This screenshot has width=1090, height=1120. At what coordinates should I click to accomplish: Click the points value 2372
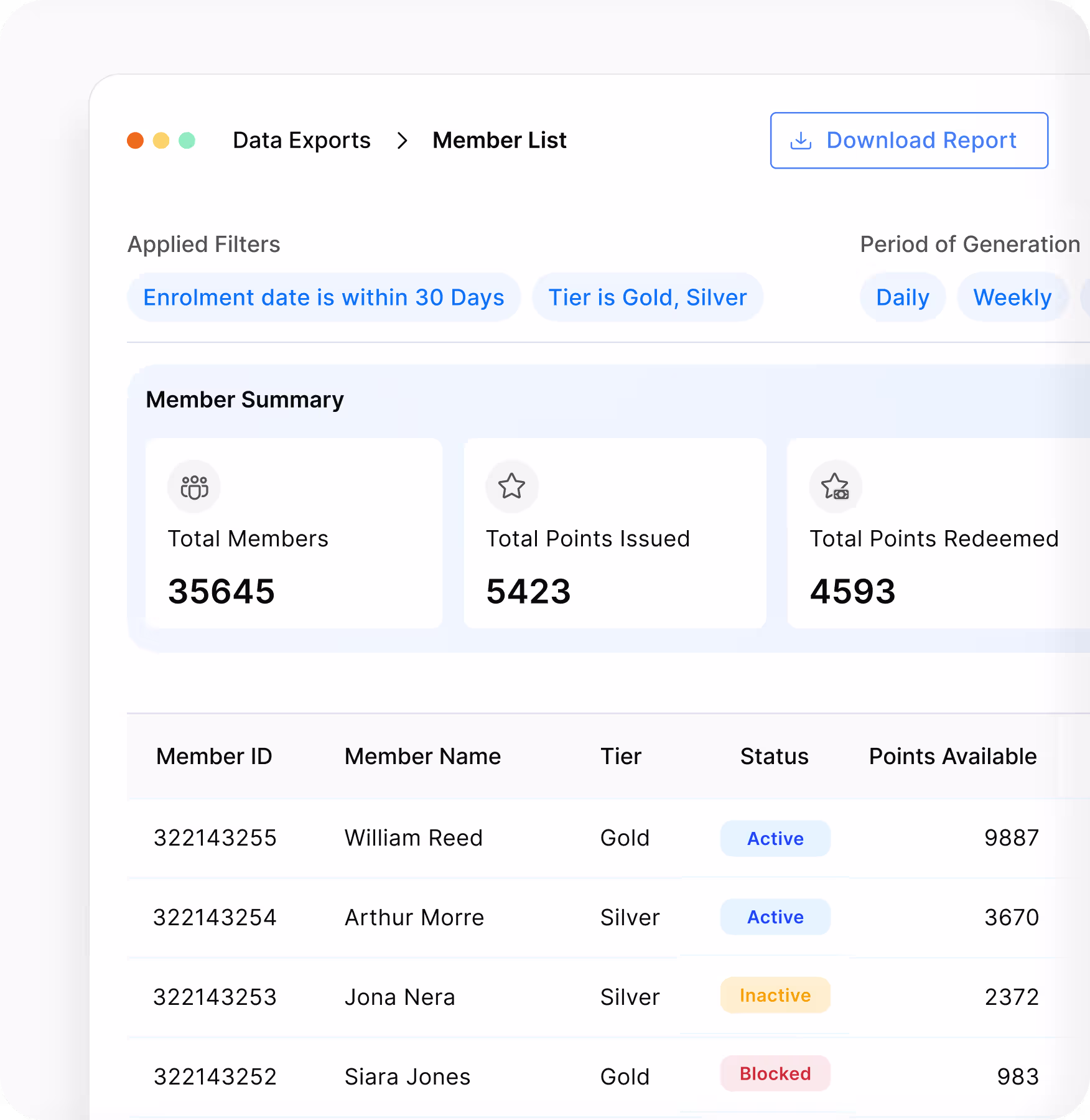coord(1012,997)
